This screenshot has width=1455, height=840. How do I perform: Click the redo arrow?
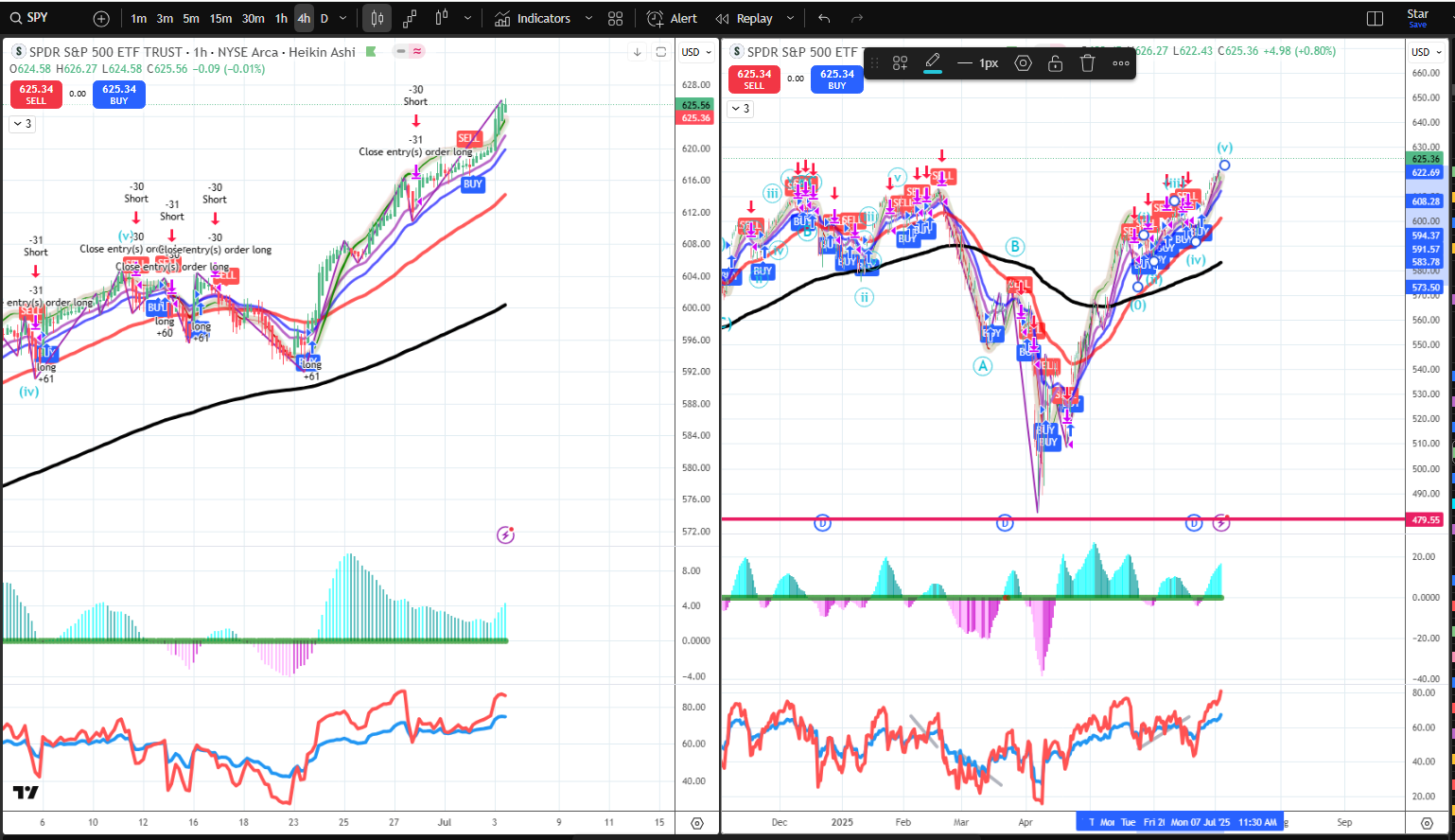click(857, 19)
